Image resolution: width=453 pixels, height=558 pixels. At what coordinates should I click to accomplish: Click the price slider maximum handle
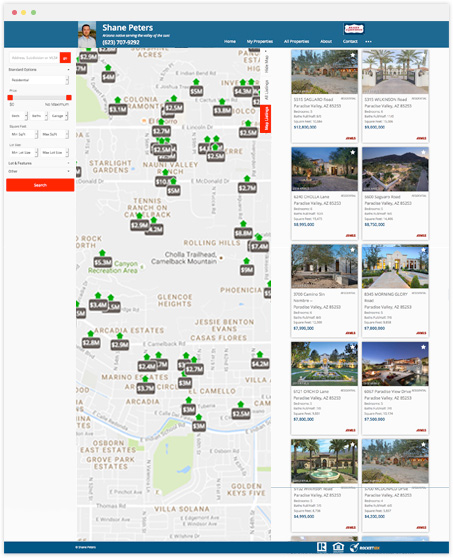(x=69, y=98)
